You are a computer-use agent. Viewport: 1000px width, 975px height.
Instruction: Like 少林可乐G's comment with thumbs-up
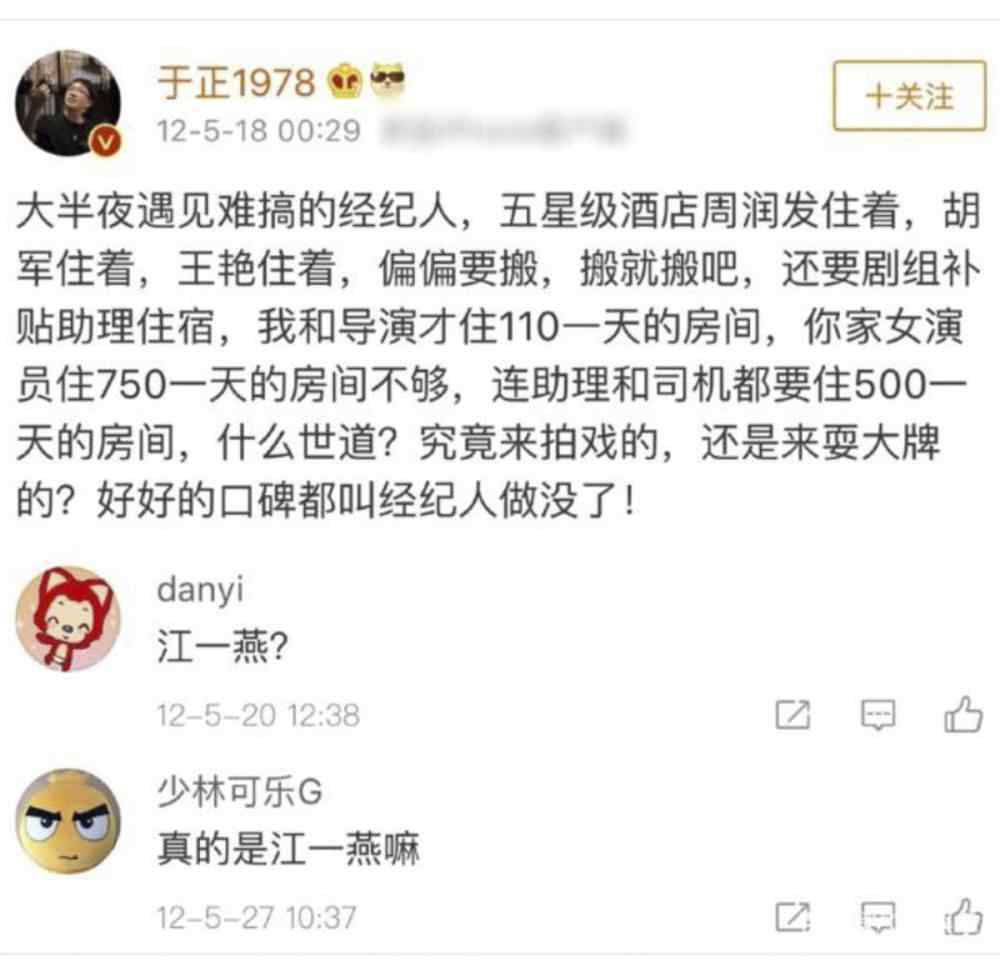coord(963,916)
